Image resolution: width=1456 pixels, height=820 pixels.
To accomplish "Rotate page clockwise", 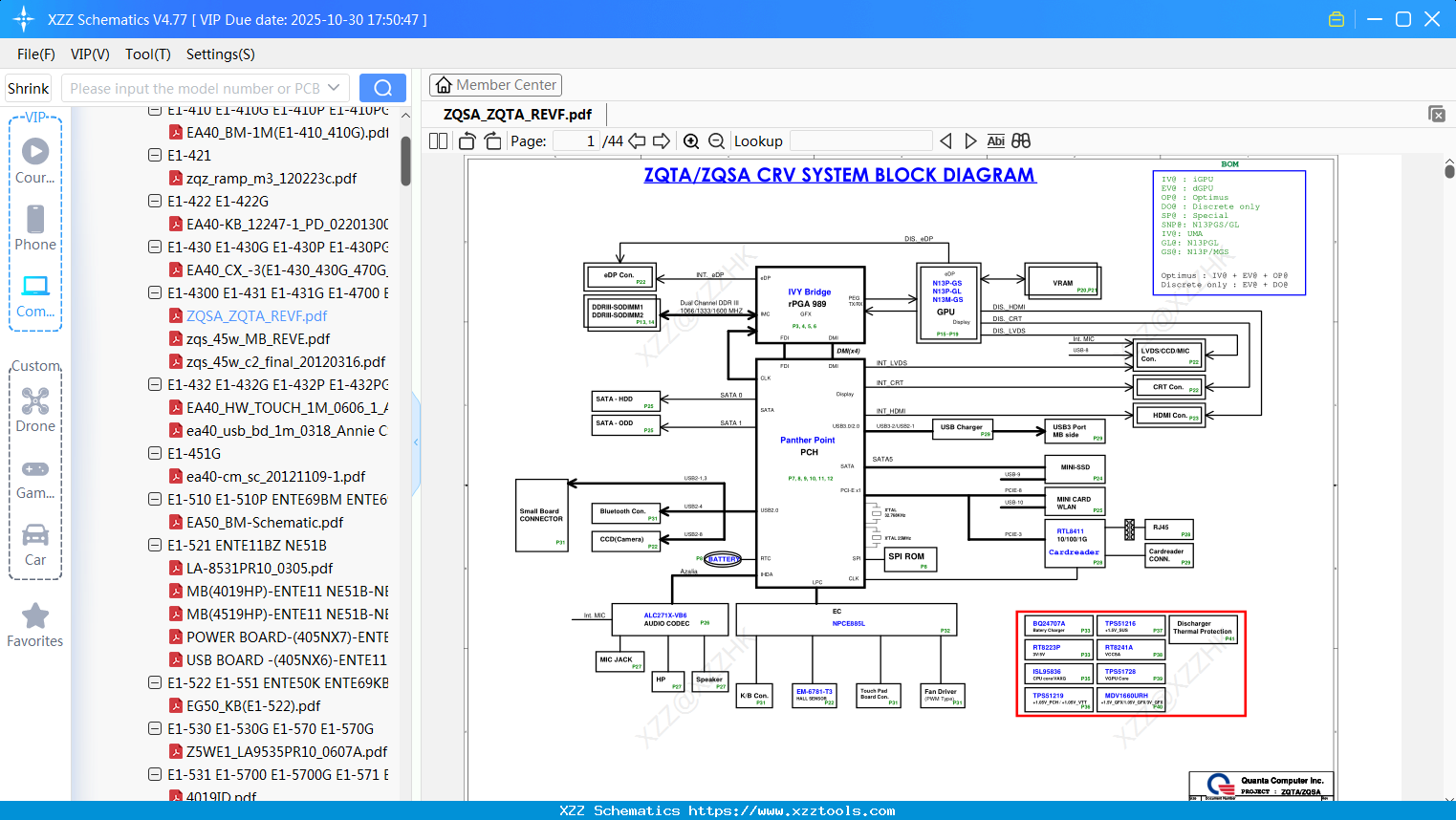I will pos(492,141).
